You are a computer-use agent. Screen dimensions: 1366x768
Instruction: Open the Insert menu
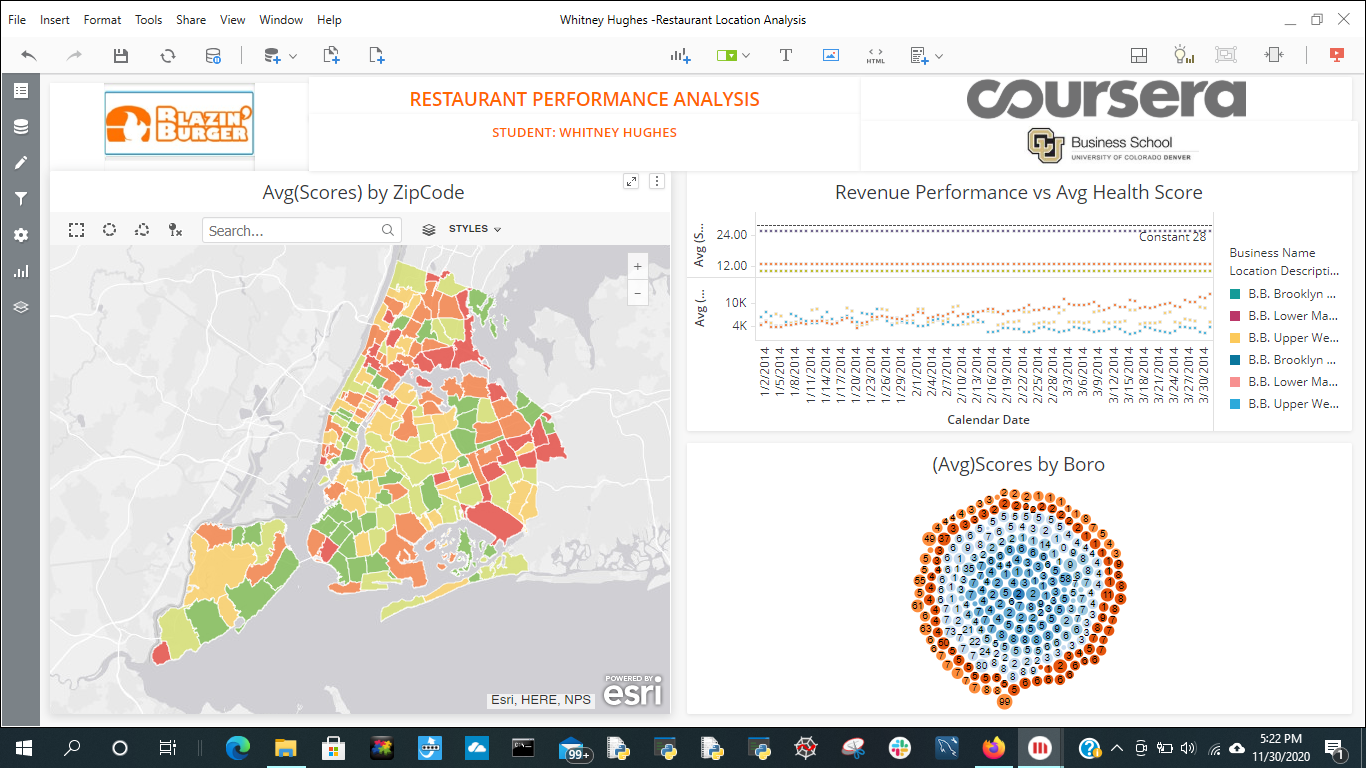(x=55, y=20)
